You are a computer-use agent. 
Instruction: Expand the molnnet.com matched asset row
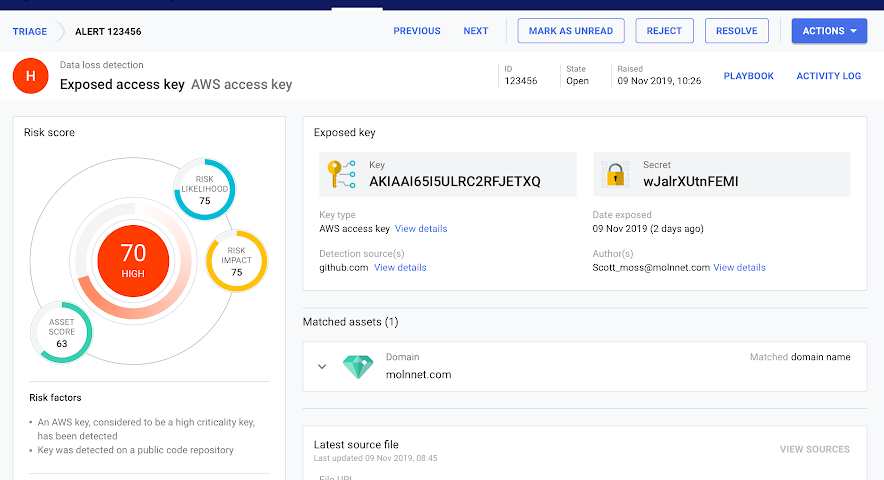click(x=322, y=367)
